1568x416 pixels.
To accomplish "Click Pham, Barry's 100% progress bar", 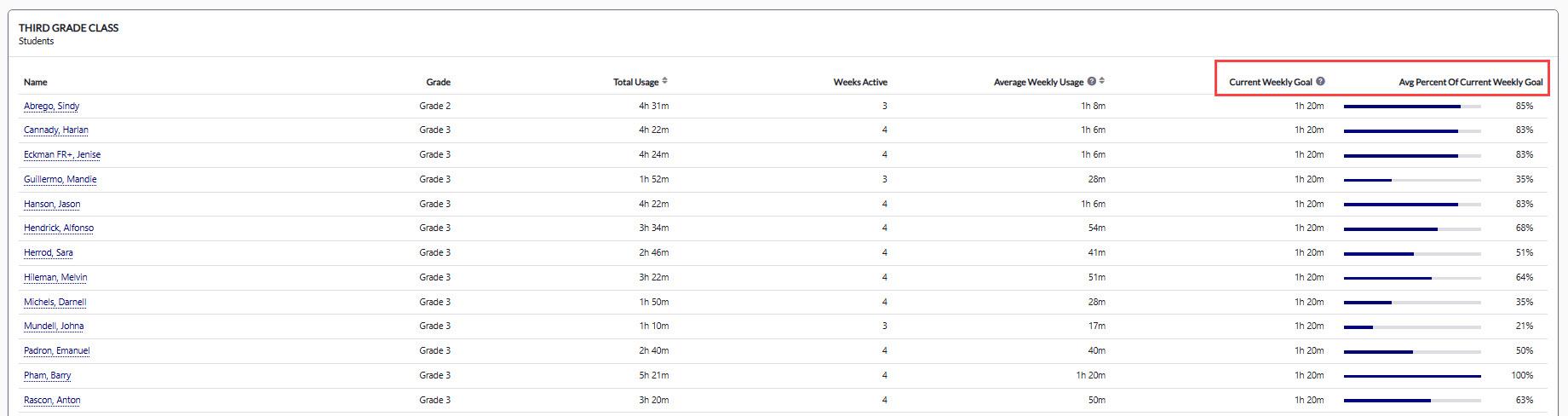I will [x=1411, y=376].
